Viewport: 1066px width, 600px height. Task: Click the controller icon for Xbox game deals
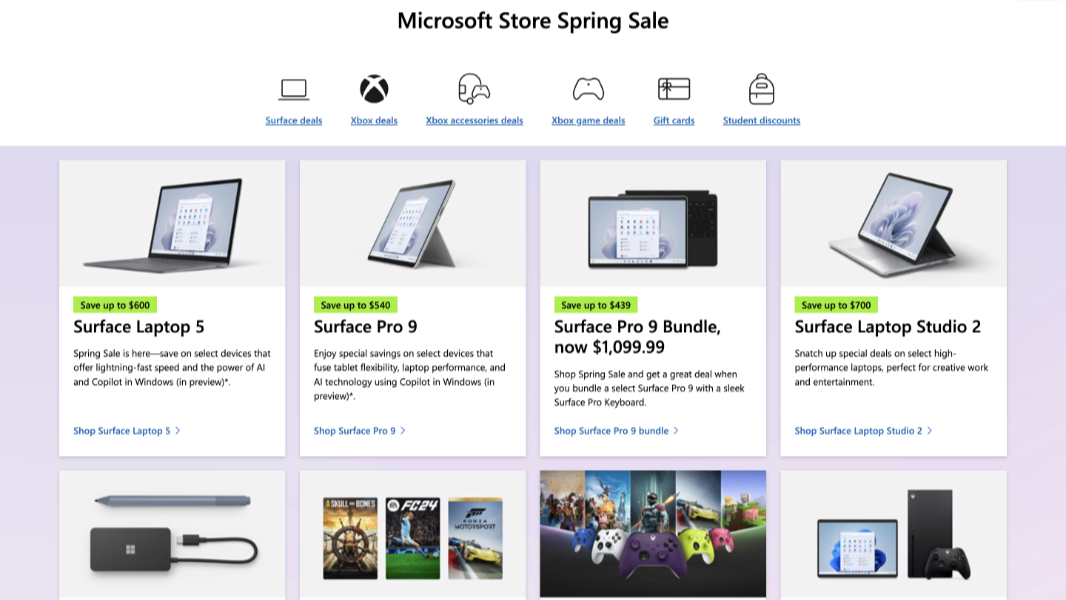(587, 88)
